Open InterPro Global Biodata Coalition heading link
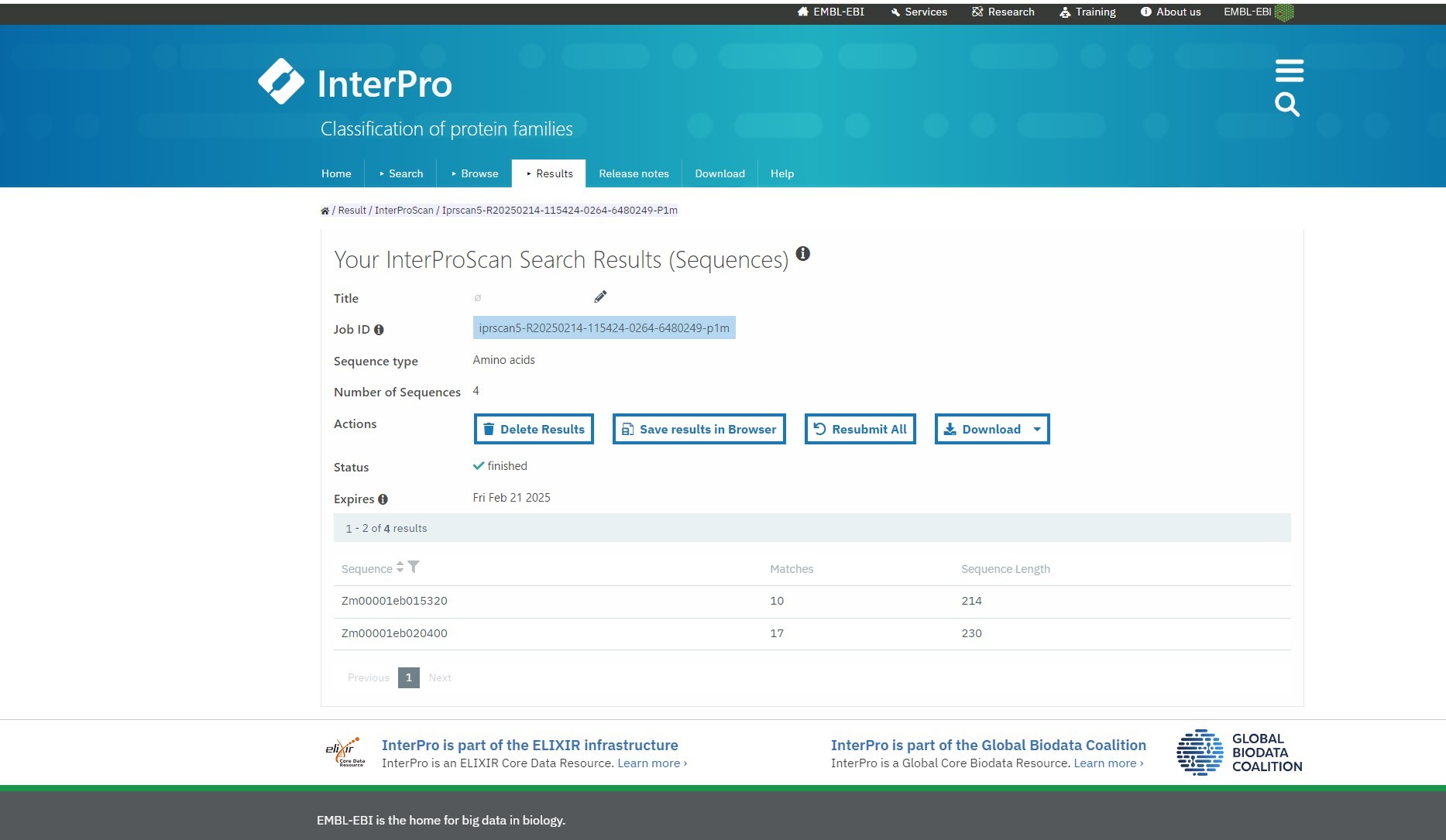This screenshot has height=840, width=1446. click(988, 745)
